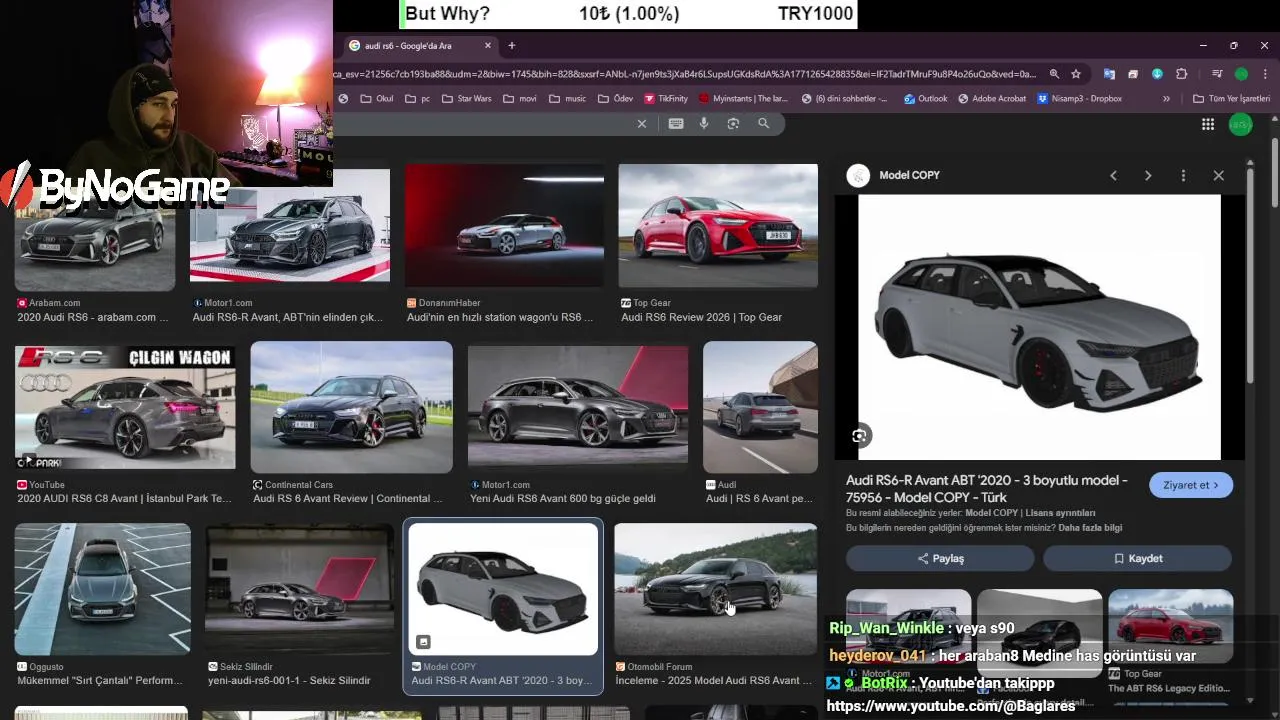Open the Star Wars bookmarks folder
This screenshot has height=720, width=1280.
pyautogui.click(x=466, y=99)
